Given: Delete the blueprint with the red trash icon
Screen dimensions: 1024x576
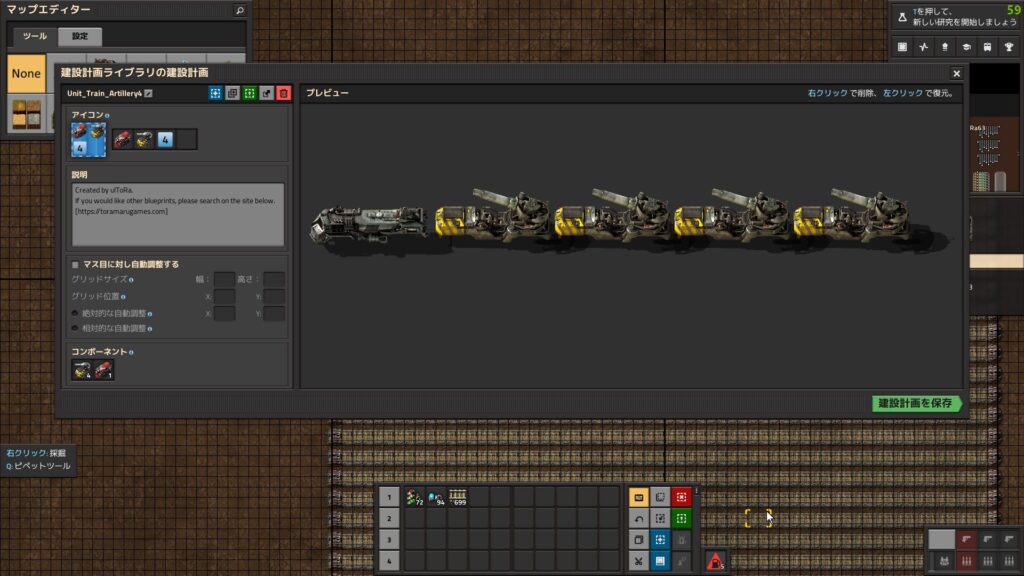Looking at the screenshot, I should [283, 93].
